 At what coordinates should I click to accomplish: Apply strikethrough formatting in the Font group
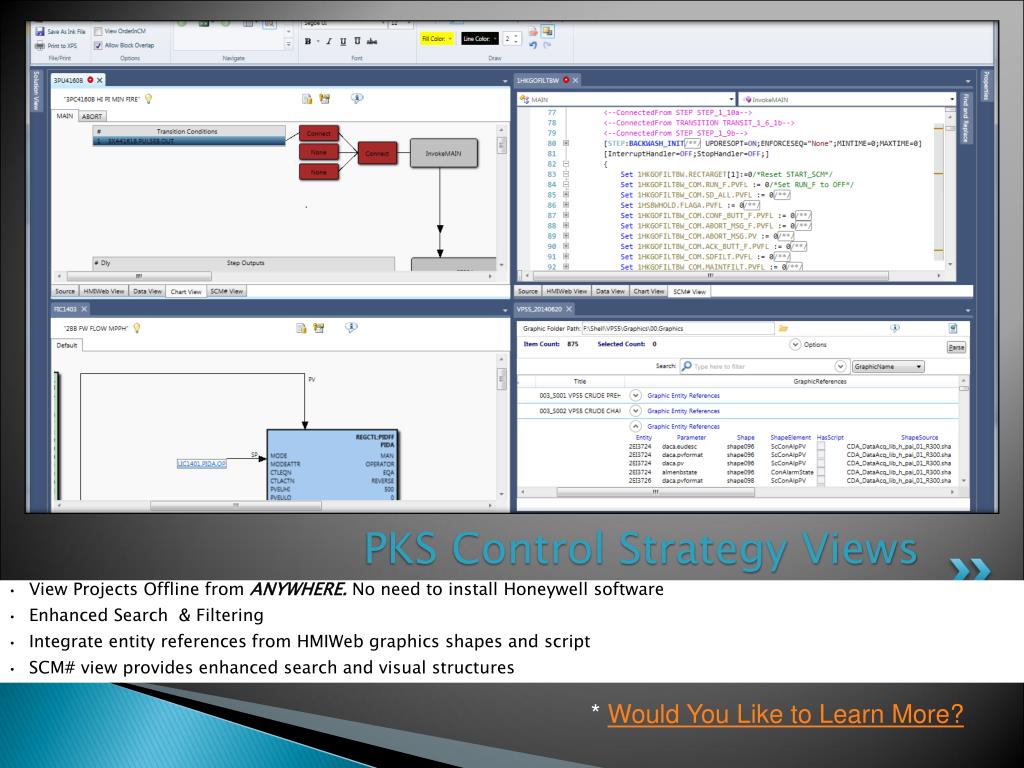[372, 41]
